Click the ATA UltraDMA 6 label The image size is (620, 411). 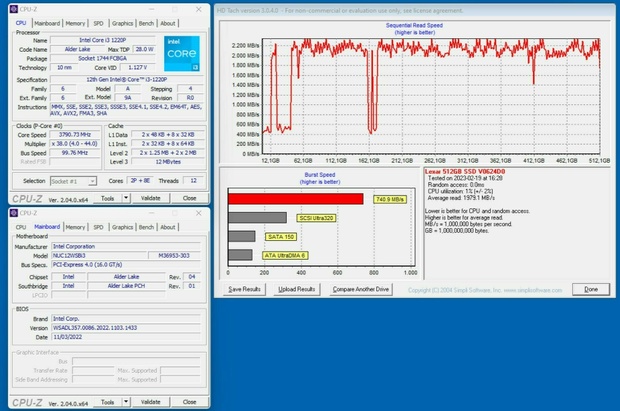tap(285, 256)
